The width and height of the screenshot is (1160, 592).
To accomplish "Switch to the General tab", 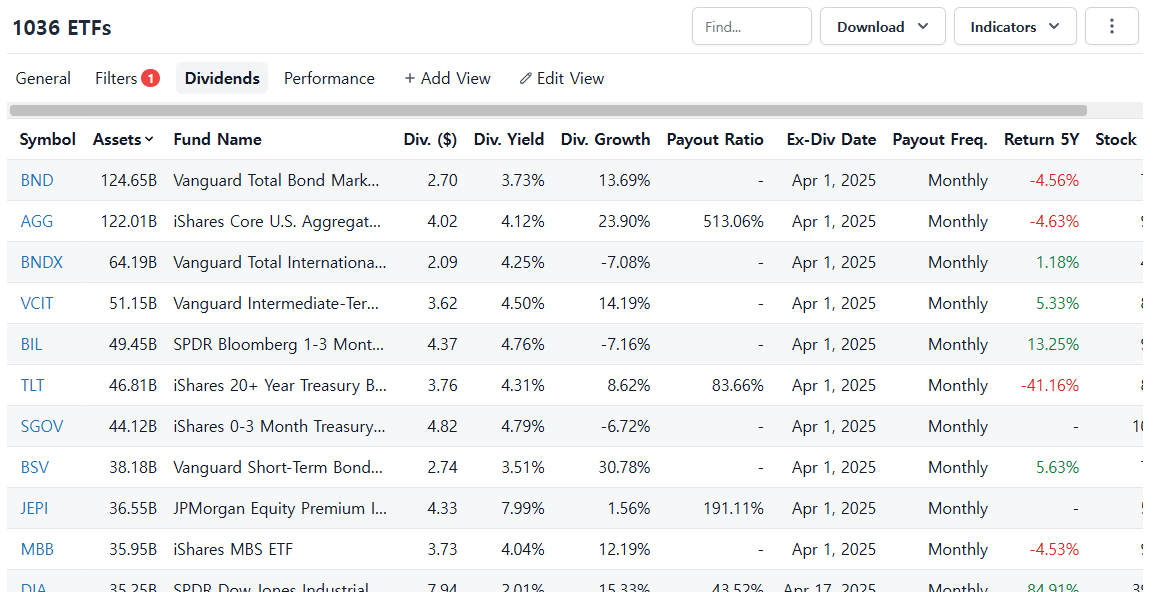I will [x=43, y=78].
